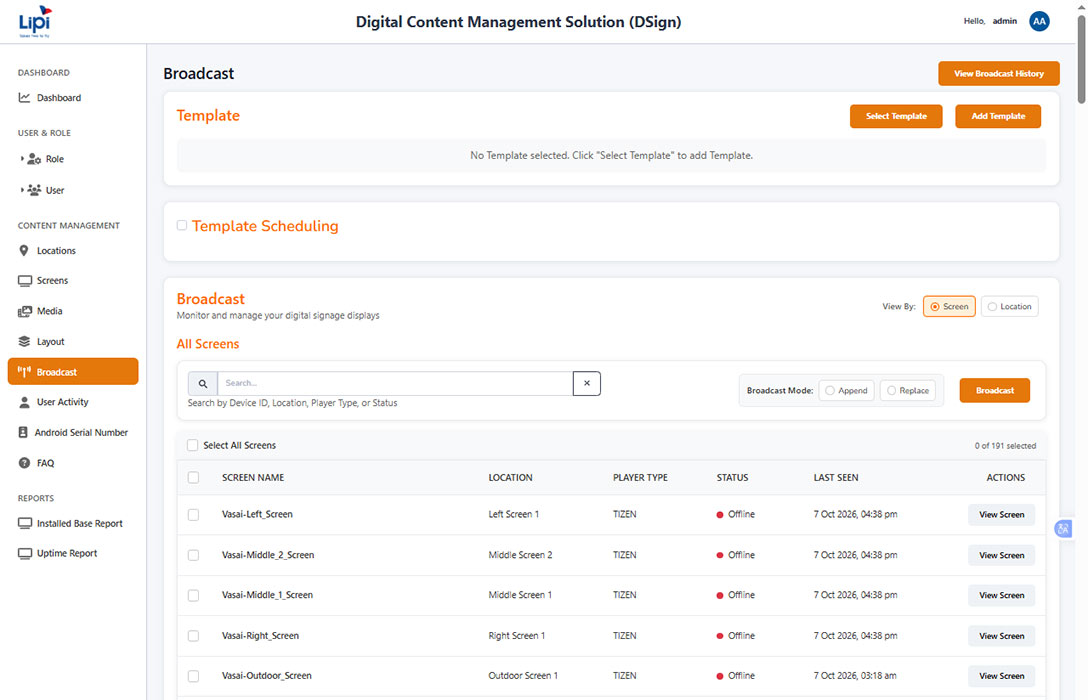The height and width of the screenshot is (700, 1088).
Task: Select the Vasai-Outdoor_Screen checkbox
Action: 194,676
